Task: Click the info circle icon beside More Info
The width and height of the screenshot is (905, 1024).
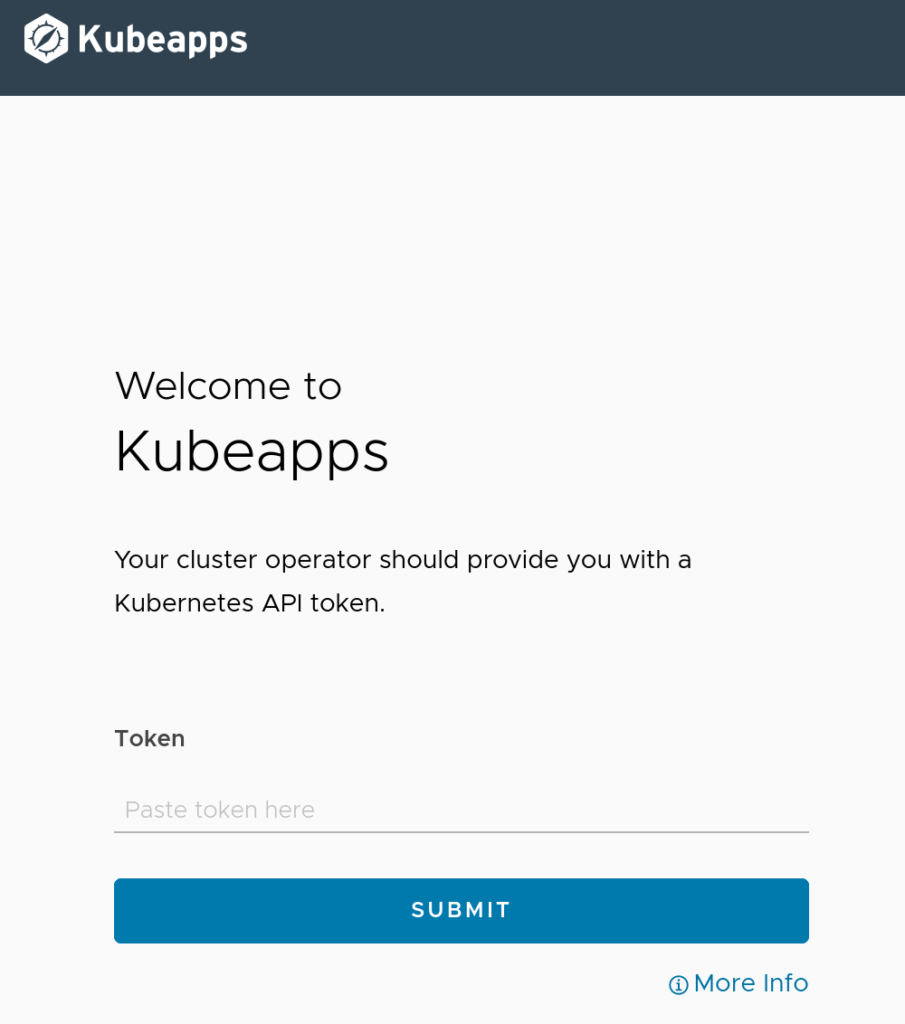Action: point(678,984)
